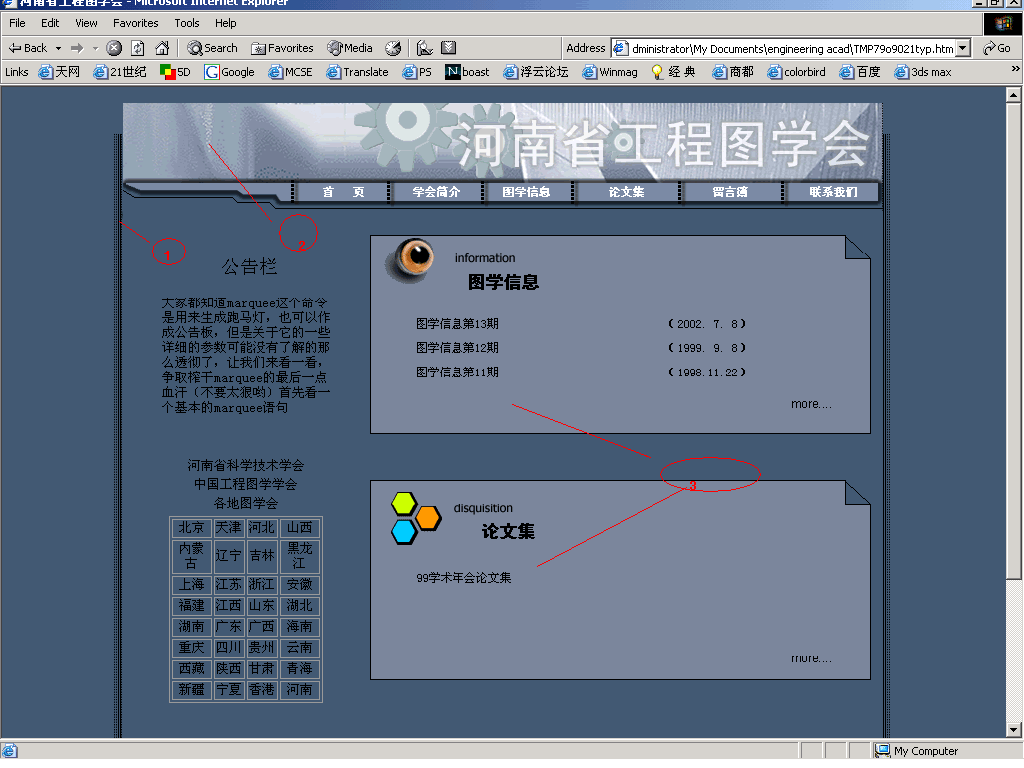The height and width of the screenshot is (768, 1024).
Task: Click the Back navigation button
Action: click(28, 48)
